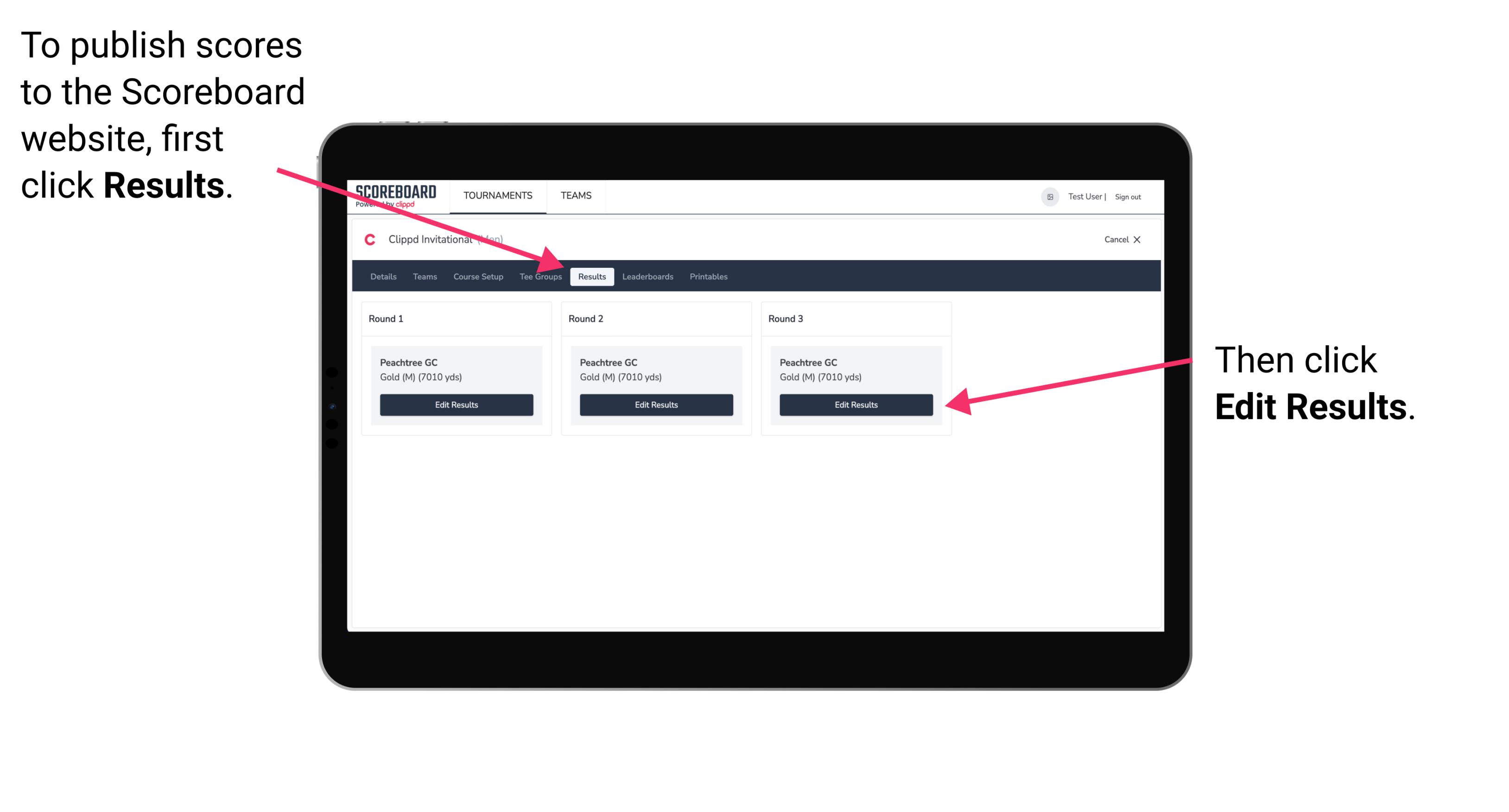Screen dimensions: 1509x812
Task: Open the Details tab
Action: pos(383,276)
